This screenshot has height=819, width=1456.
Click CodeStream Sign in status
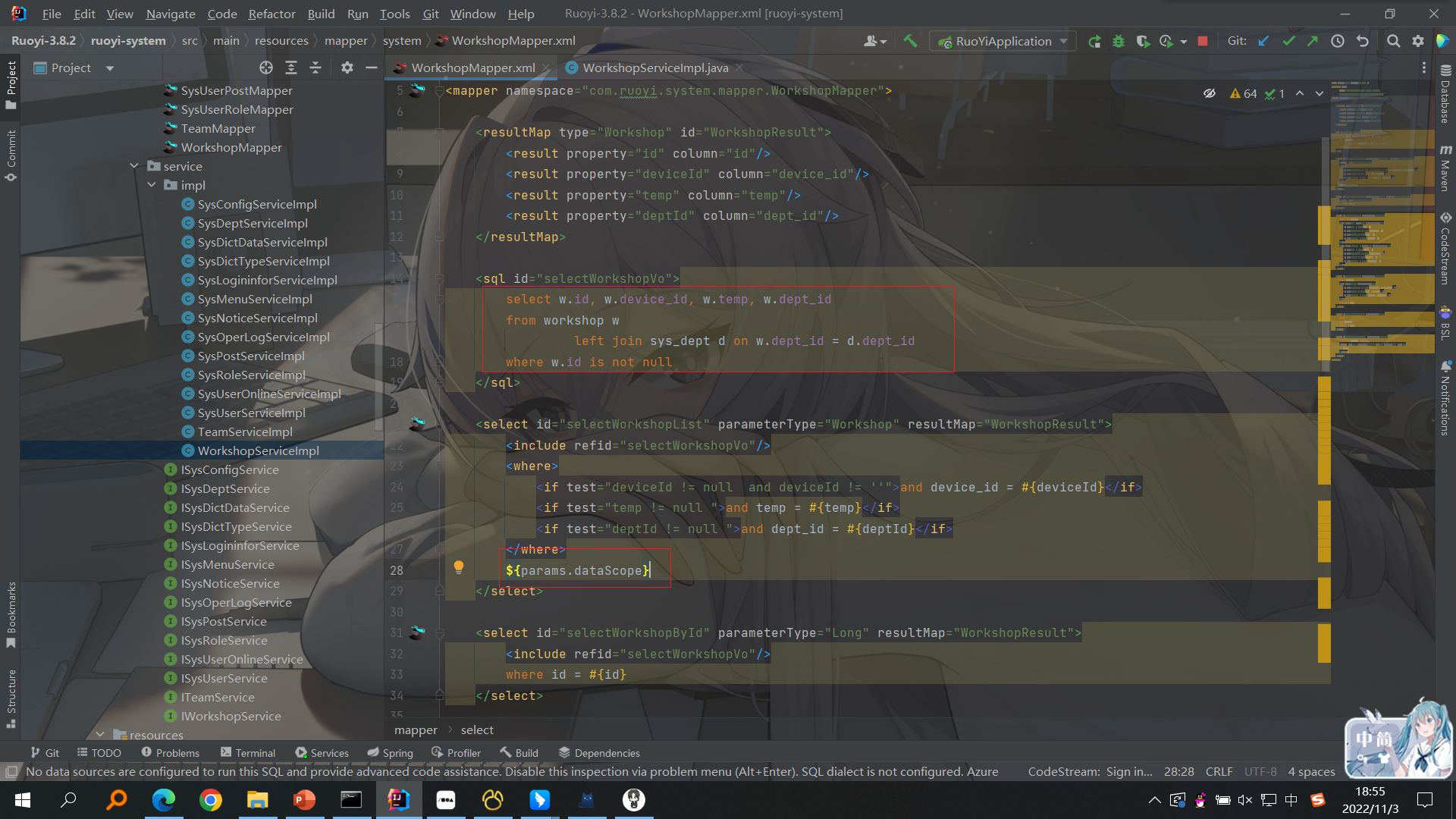click(x=1090, y=771)
